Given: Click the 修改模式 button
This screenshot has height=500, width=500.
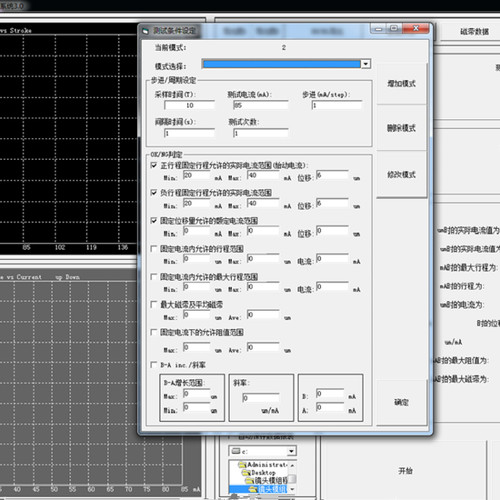Looking at the screenshot, I should coord(401,174).
